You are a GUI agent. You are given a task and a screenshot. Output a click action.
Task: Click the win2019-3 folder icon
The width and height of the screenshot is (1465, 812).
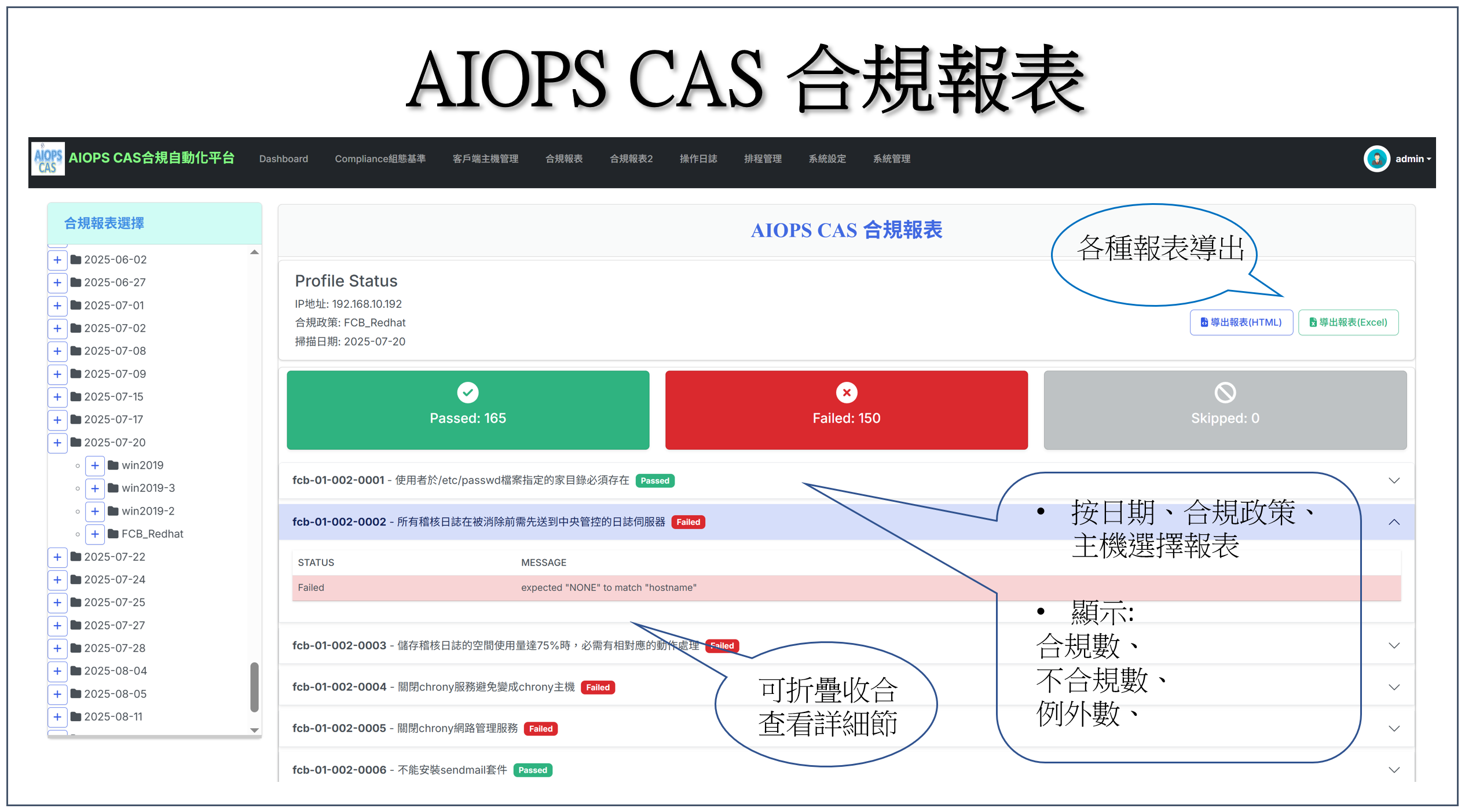click(x=113, y=488)
